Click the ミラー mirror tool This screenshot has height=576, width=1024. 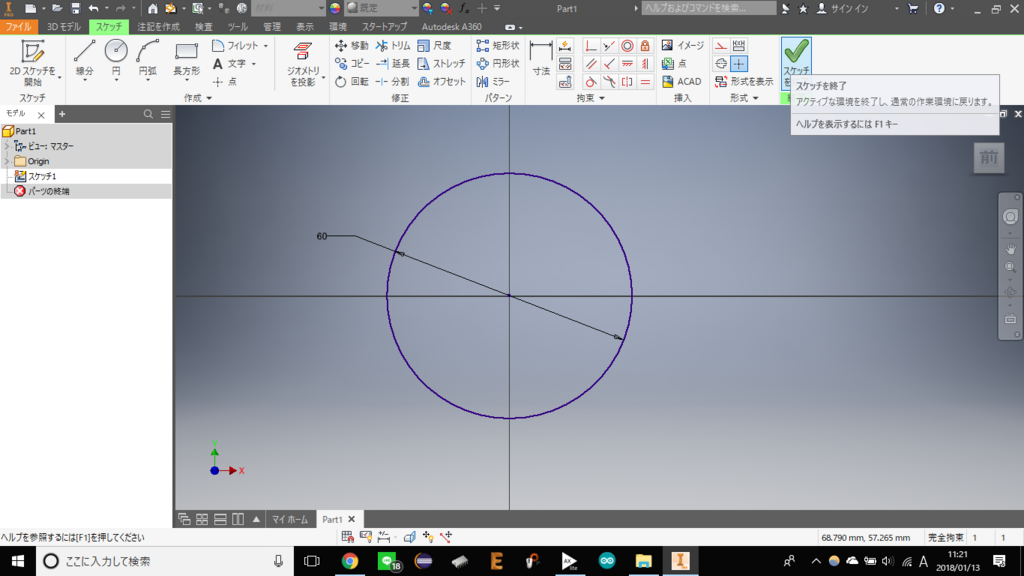(493, 82)
